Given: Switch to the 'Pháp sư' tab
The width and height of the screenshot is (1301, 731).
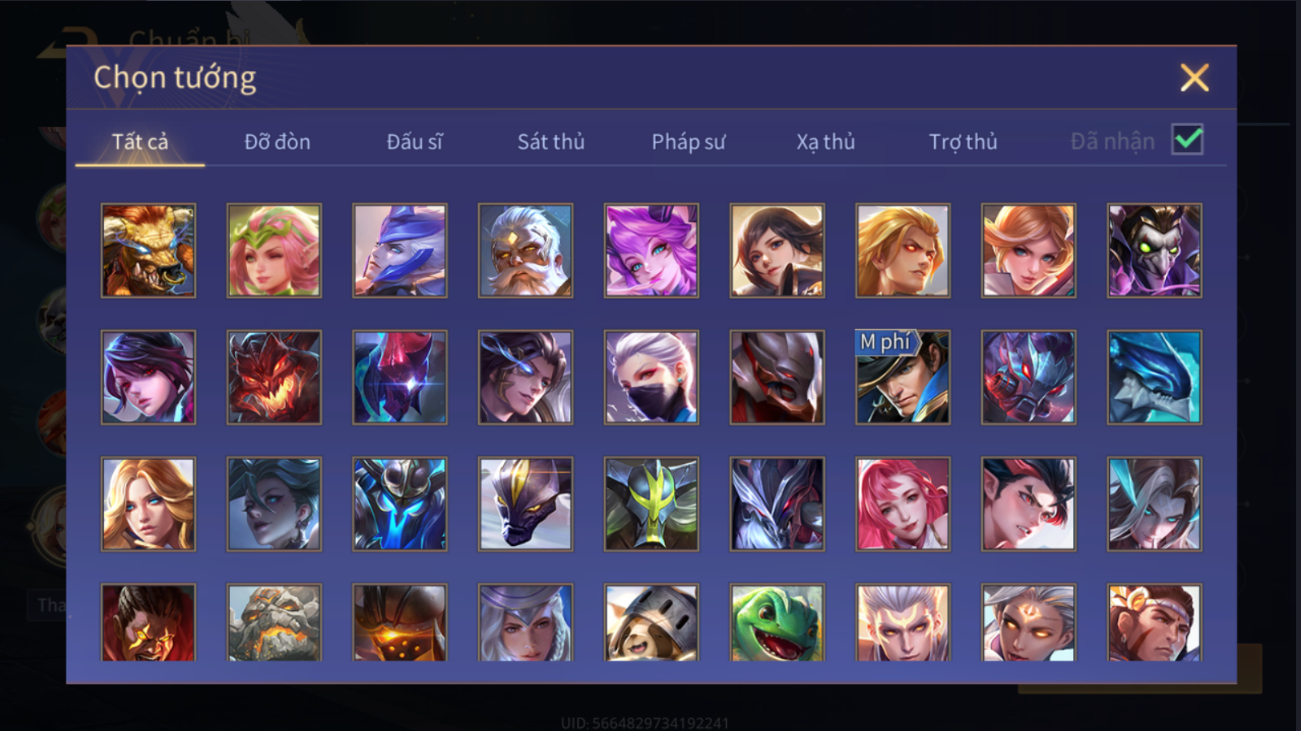Looking at the screenshot, I should pos(688,142).
